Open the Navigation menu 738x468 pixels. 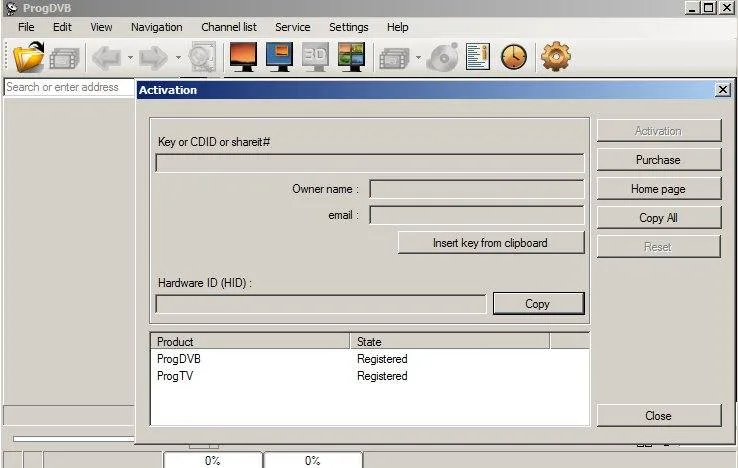point(157,27)
